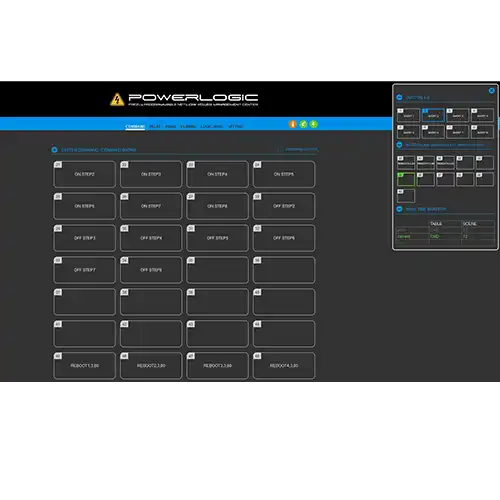
Task: Run the ON STEP2 command
Action: tap(84, 174)
